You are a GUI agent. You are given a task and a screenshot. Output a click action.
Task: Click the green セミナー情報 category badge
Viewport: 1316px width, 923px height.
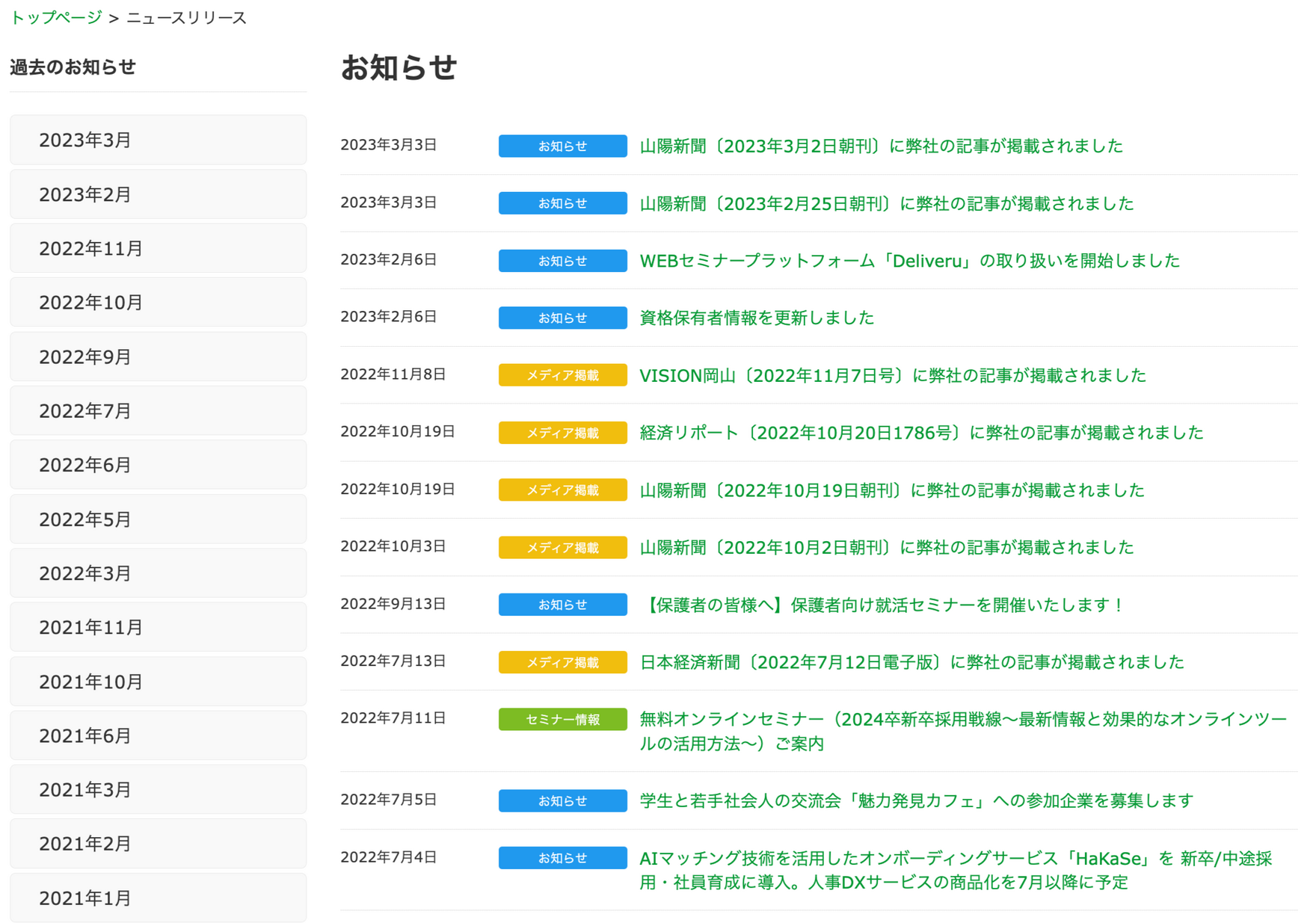tap(562, 720)
